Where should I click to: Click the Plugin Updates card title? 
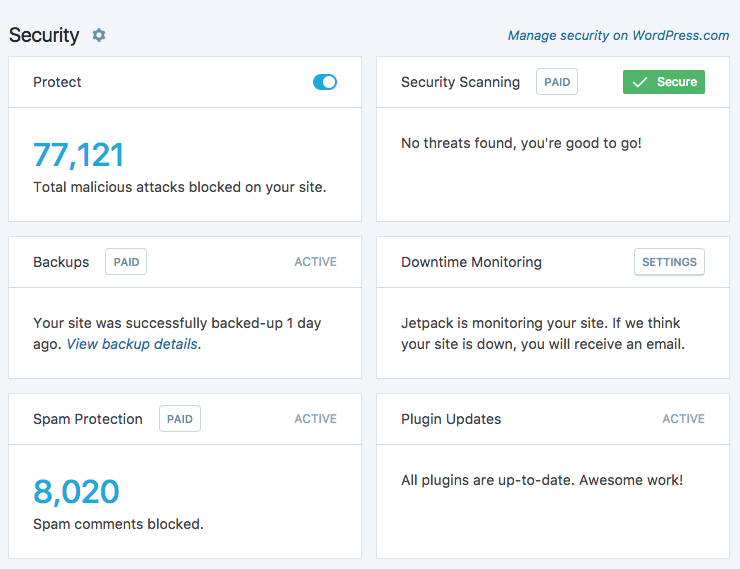point(451,419)
